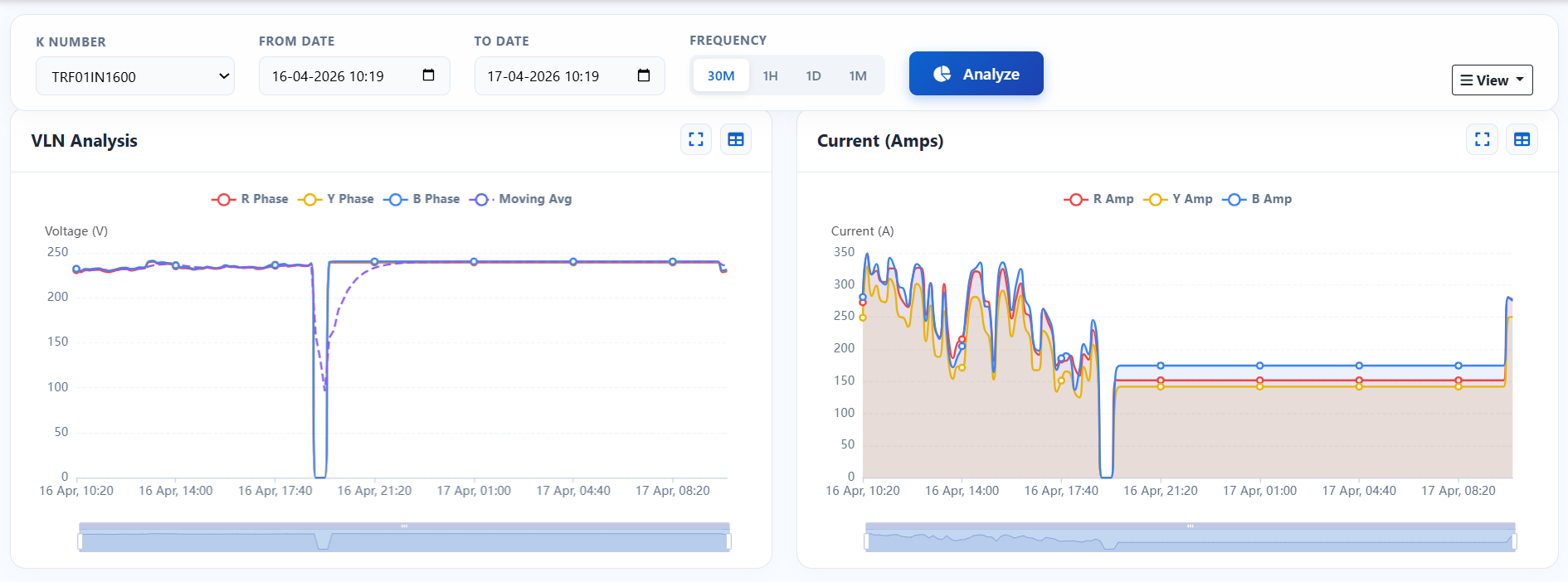Click the Analyze button
The height and width of the screenshot is (582, 1568).
(976, 74)
